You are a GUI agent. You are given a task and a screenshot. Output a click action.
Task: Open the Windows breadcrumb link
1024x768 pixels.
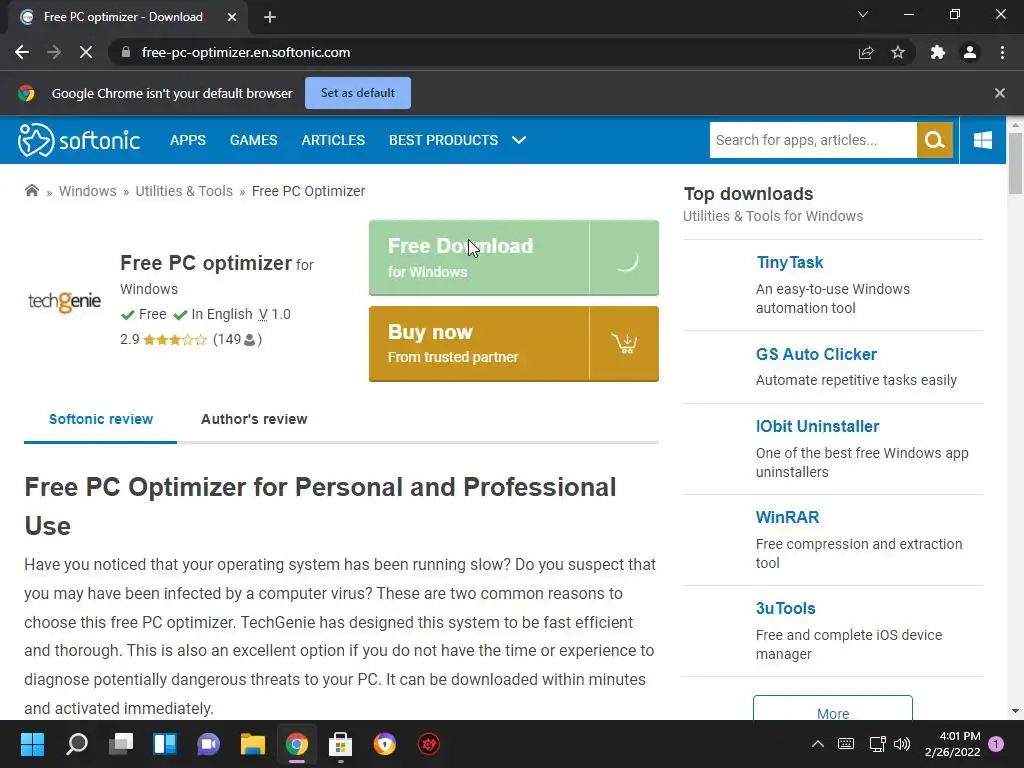[x=88, y=191]
